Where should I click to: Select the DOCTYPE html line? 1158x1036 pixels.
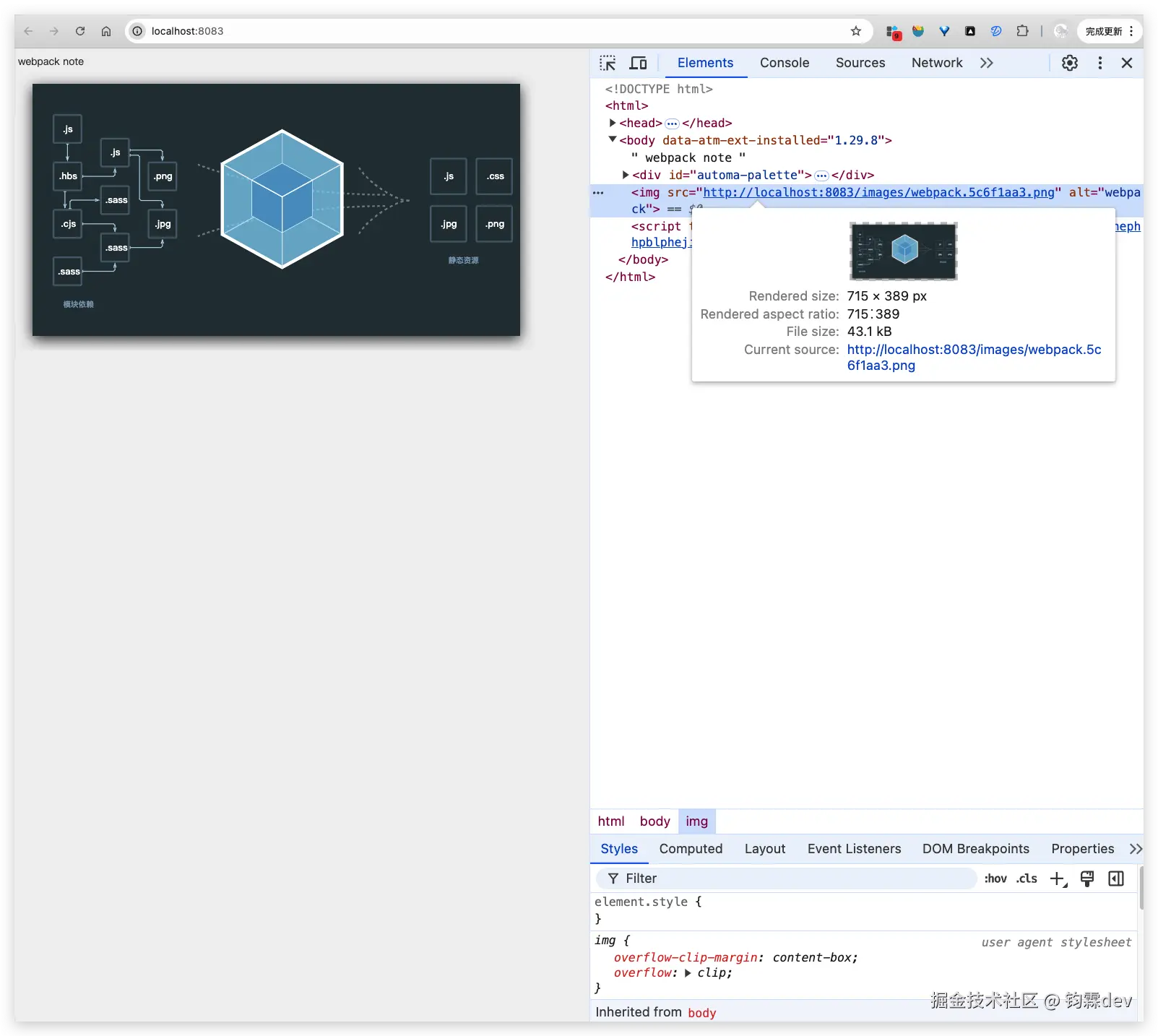click(659, 89)
